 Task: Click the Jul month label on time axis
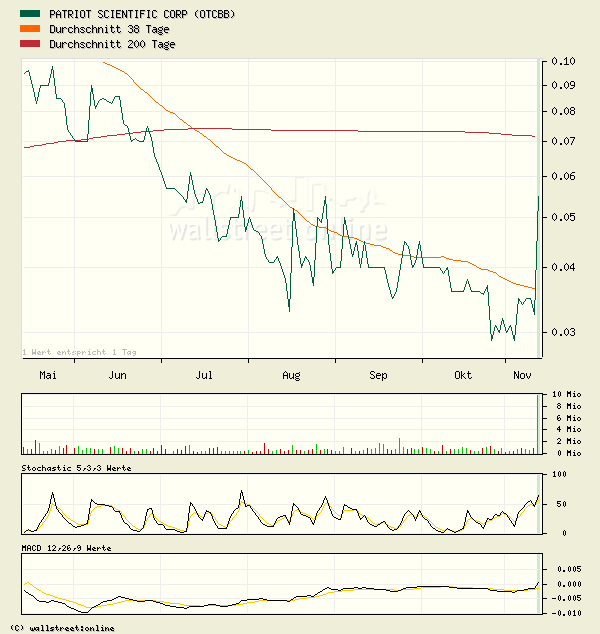204,375
